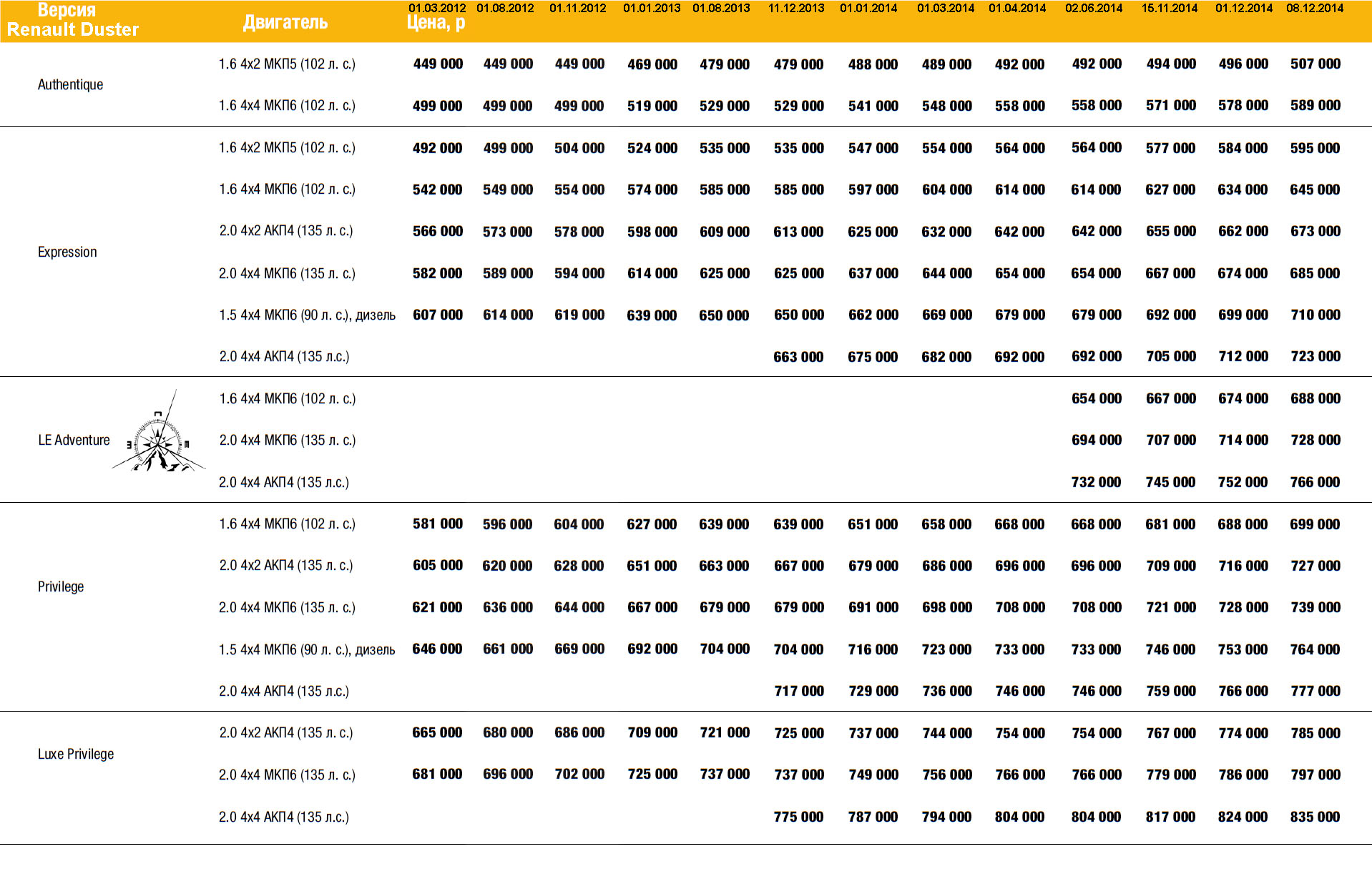Click price cell 732 000

click(x=1096, y=482)
